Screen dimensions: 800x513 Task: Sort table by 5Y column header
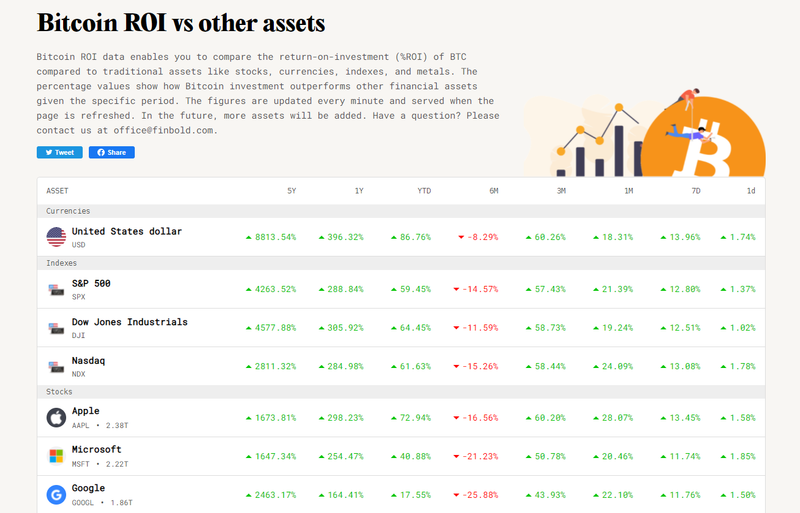point(291,191)
